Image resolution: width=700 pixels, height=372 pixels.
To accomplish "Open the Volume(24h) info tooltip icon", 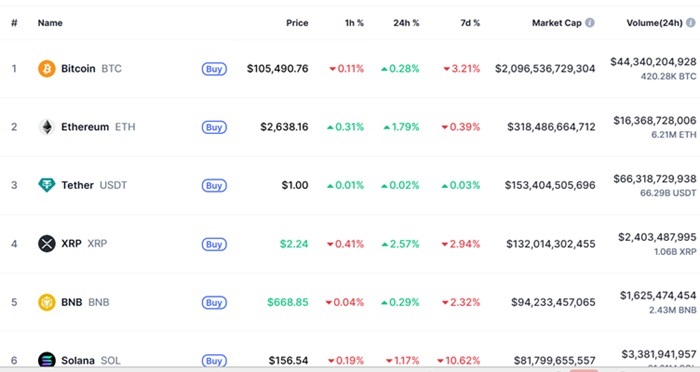I will pos(691,22).
